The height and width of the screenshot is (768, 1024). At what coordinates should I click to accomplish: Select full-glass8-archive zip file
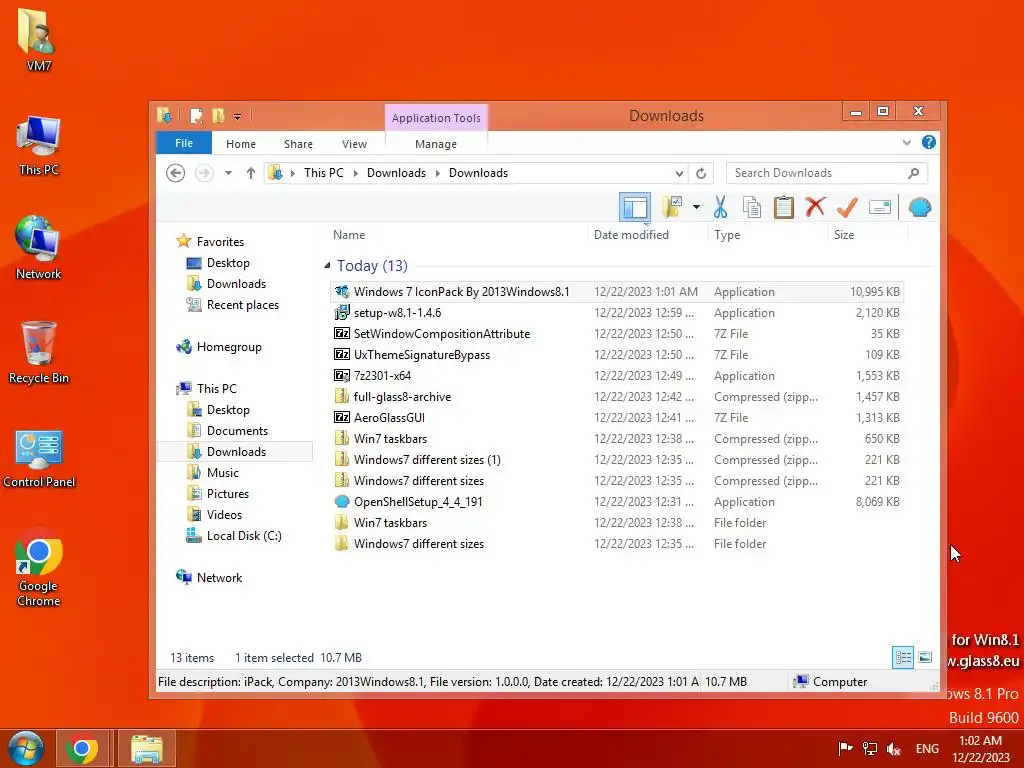[x=617, y=396]
